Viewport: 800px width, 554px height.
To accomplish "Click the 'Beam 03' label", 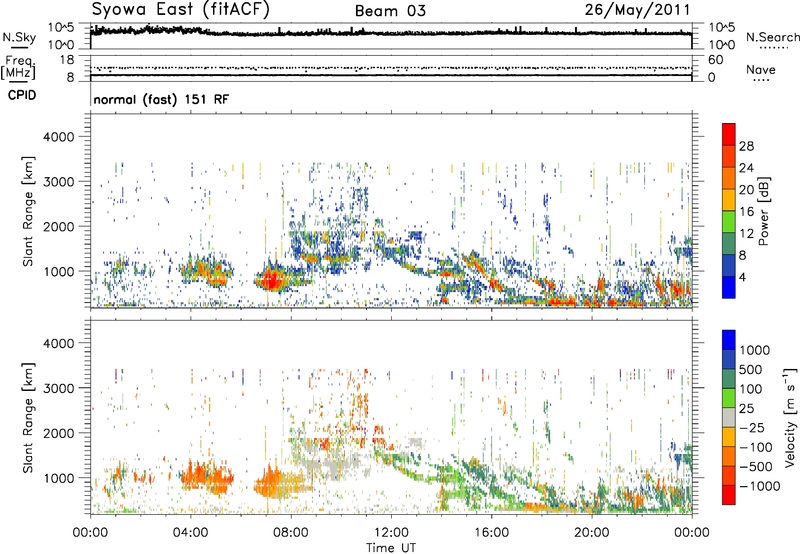I will pyautogui.click(x=390, y=11).
